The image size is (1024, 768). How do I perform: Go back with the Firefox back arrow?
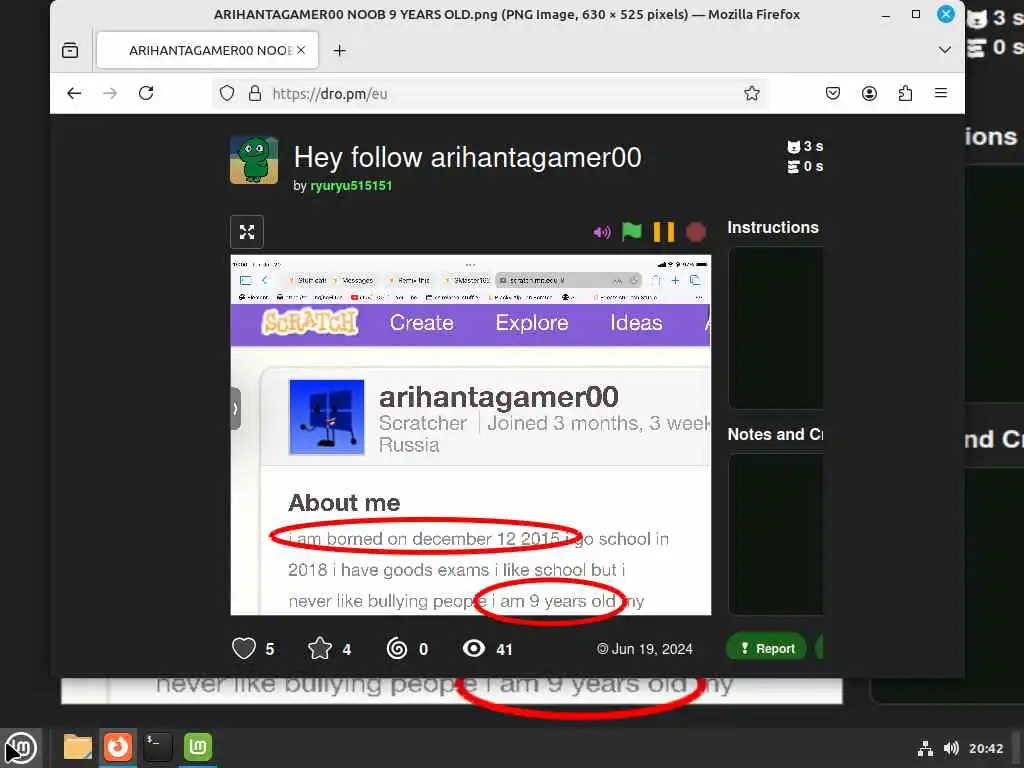pos(74,93)
